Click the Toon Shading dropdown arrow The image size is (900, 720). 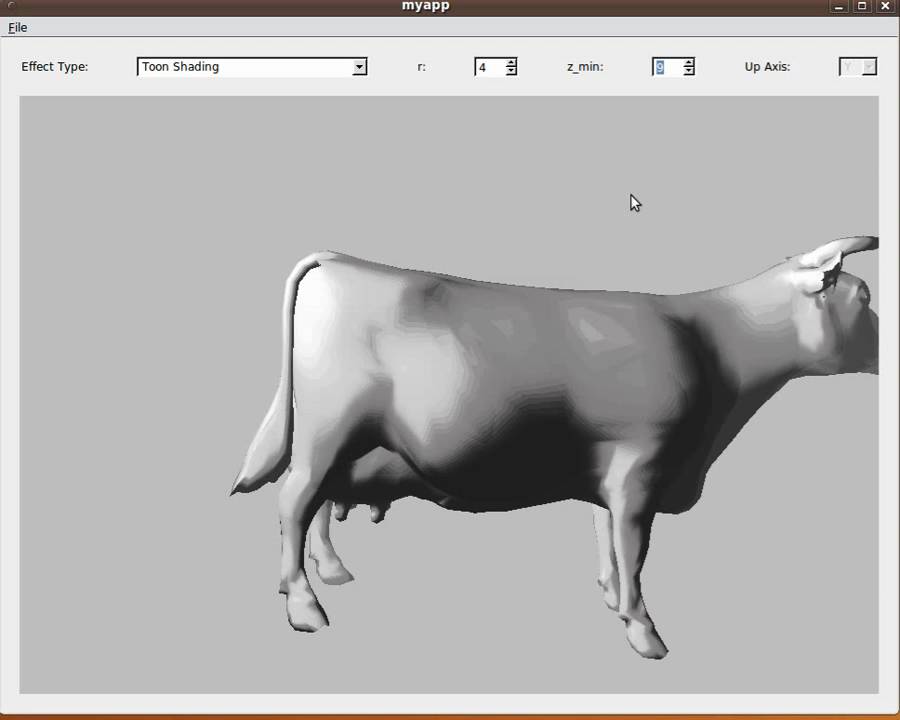tap(359, 67)
